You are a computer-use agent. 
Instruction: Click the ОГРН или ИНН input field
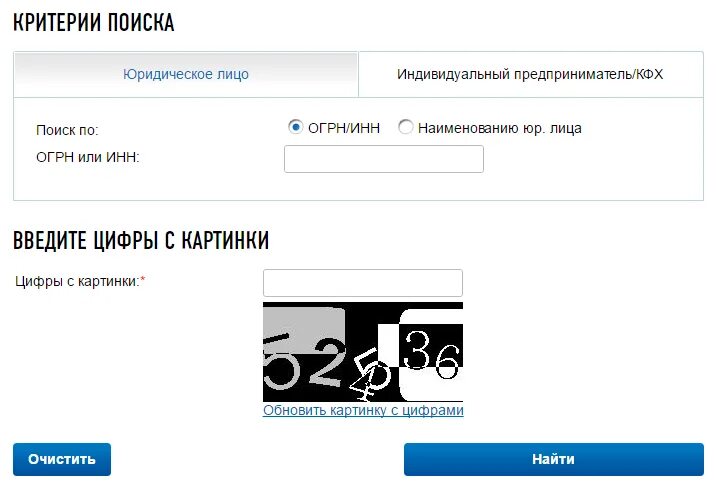click(x=384, y=159)
